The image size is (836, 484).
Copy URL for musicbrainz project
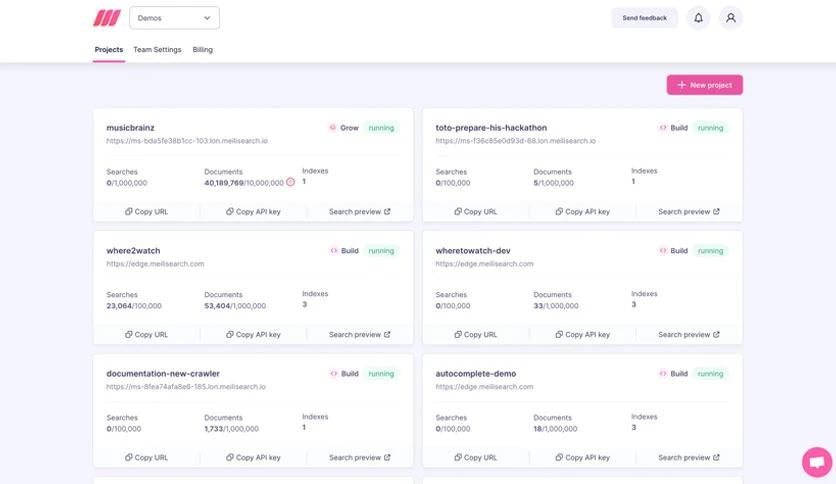pyautogui.click(x=146, y=212)
